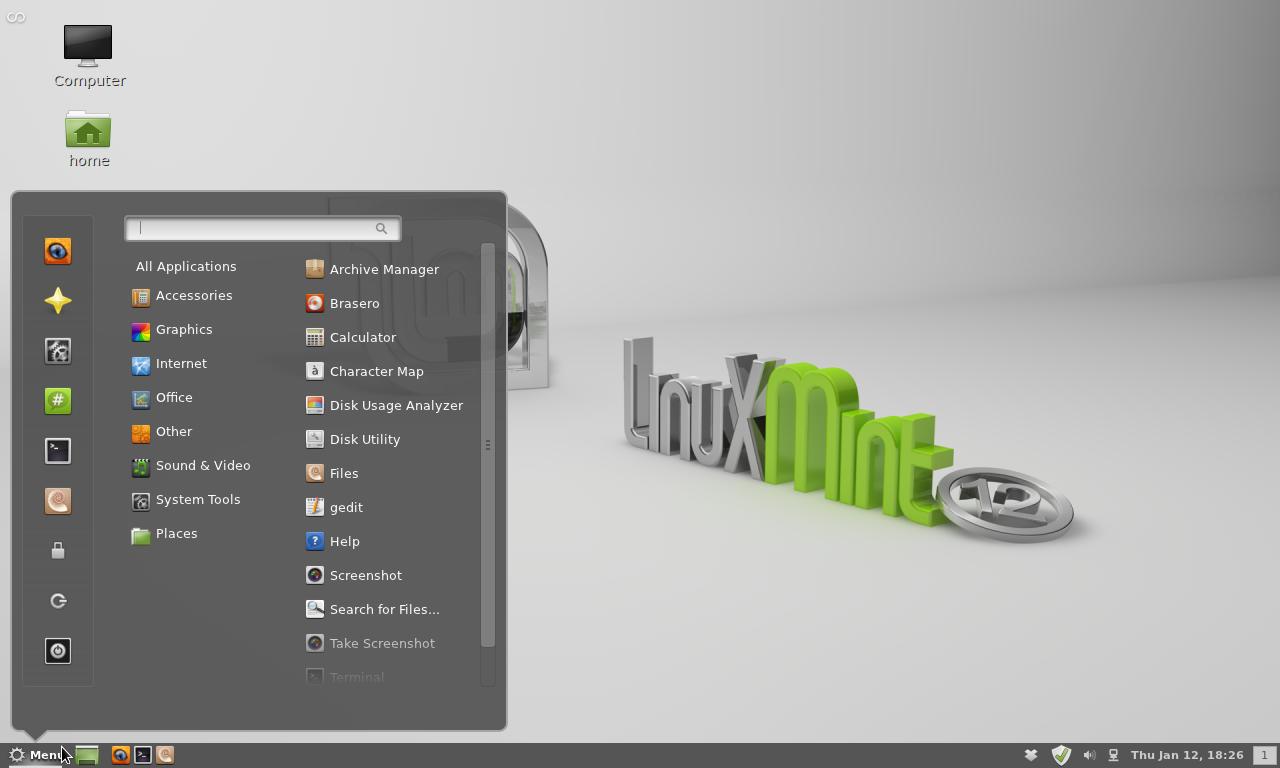1280x768 pixels.
Task: Open Disk Utility
Action: click(353, 440)
